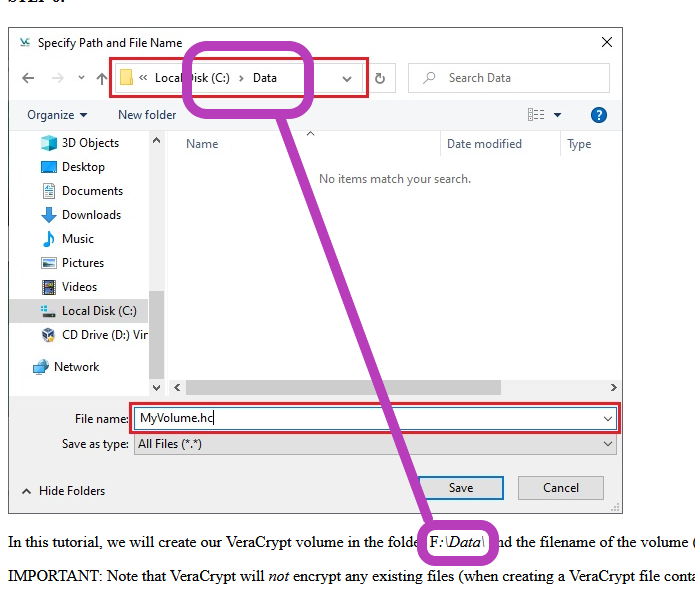This screenshot has width=695, height=589.
Task: Sort by the Name column header
Action: point(202,144)
